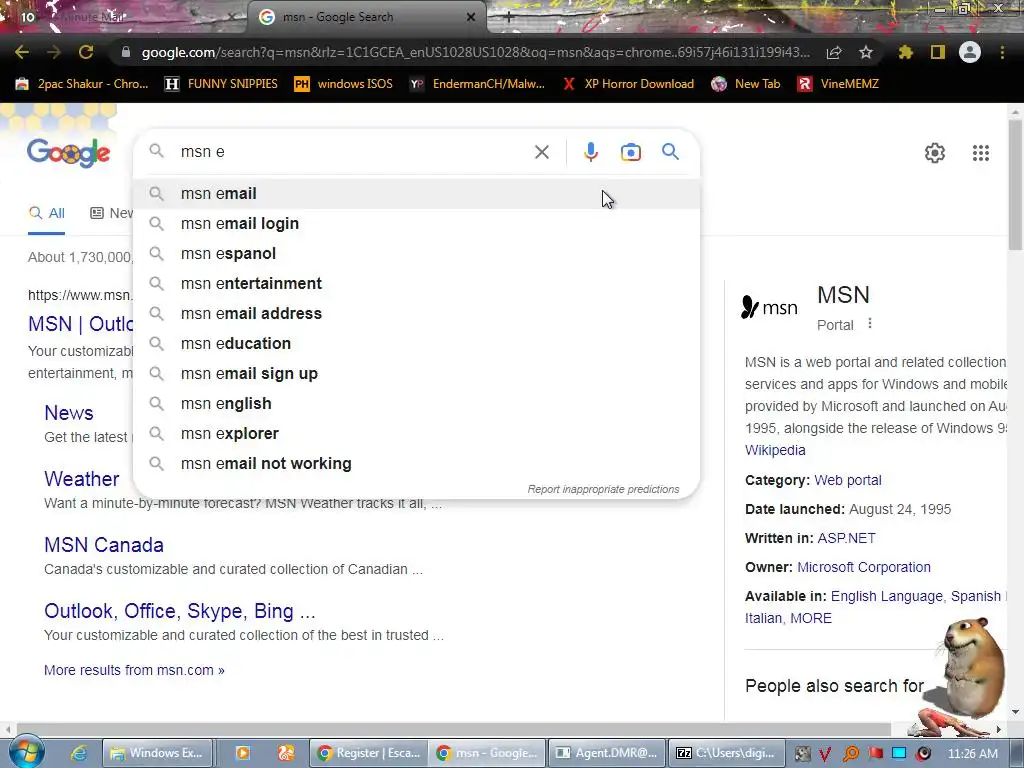The height and width of the screenshot is (768, 1024).
Task: Choose suggestion 'msn email address'
Action: [416, 314]
